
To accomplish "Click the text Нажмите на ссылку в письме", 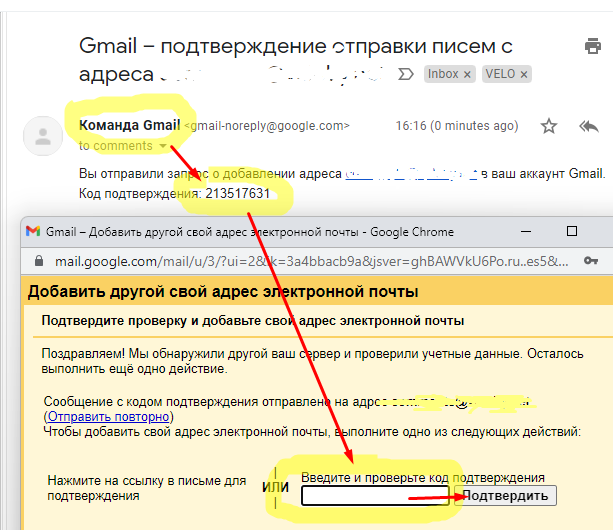I will [147, 488].
